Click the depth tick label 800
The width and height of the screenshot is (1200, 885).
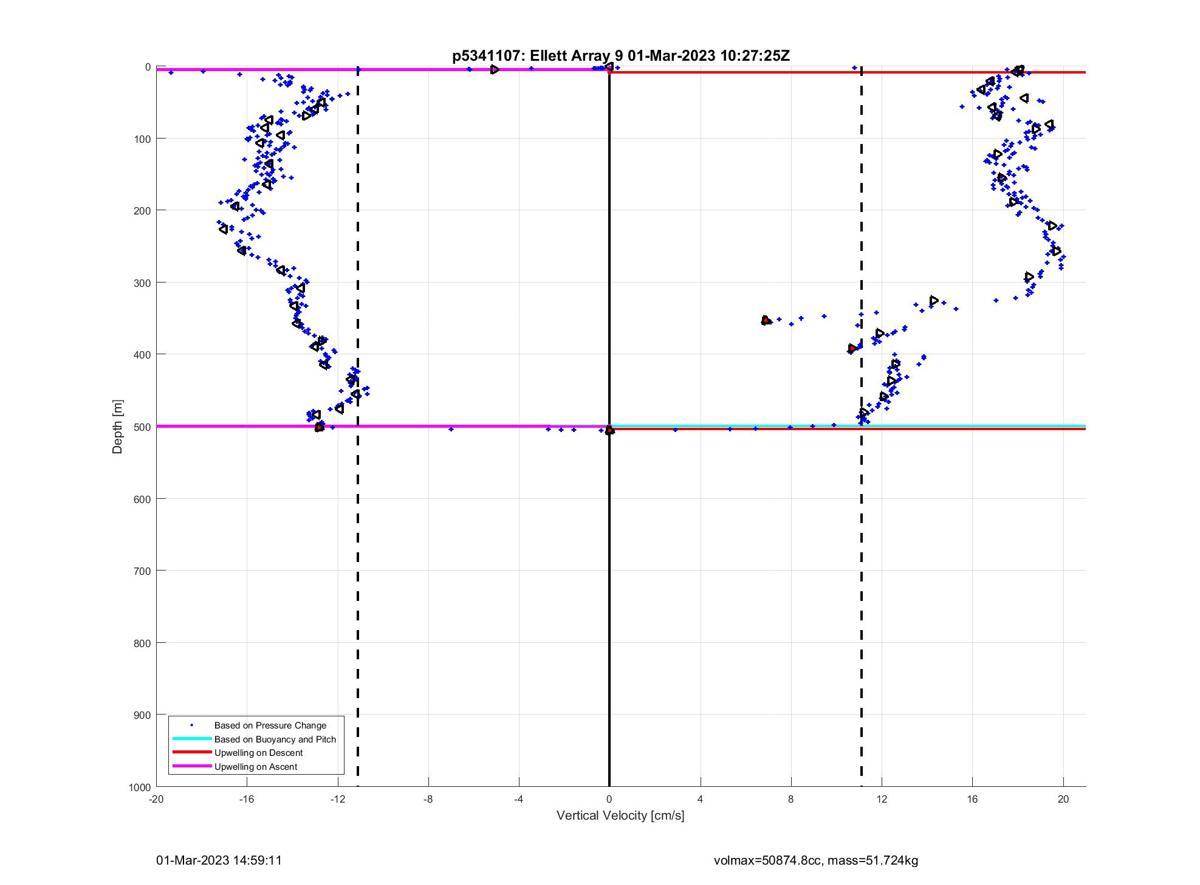[x=142, y=643]
